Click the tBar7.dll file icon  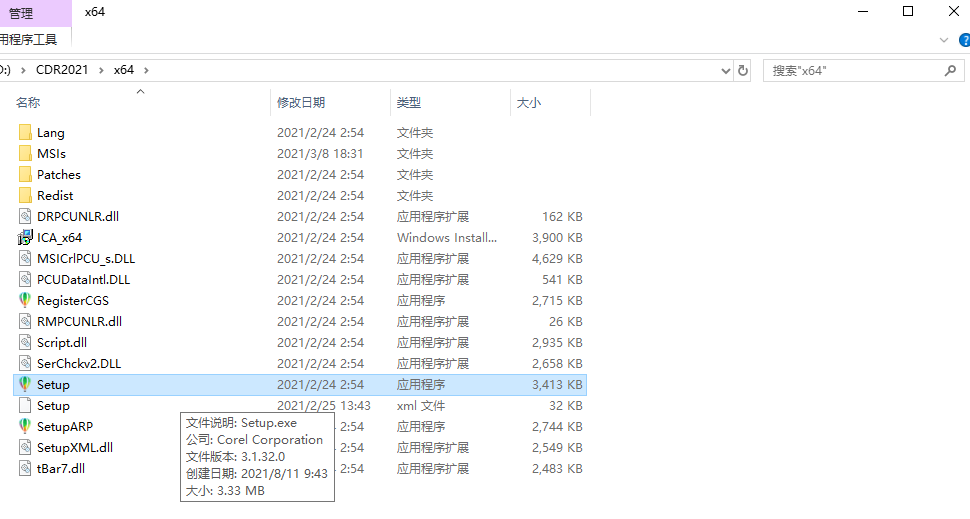(25, 469)
